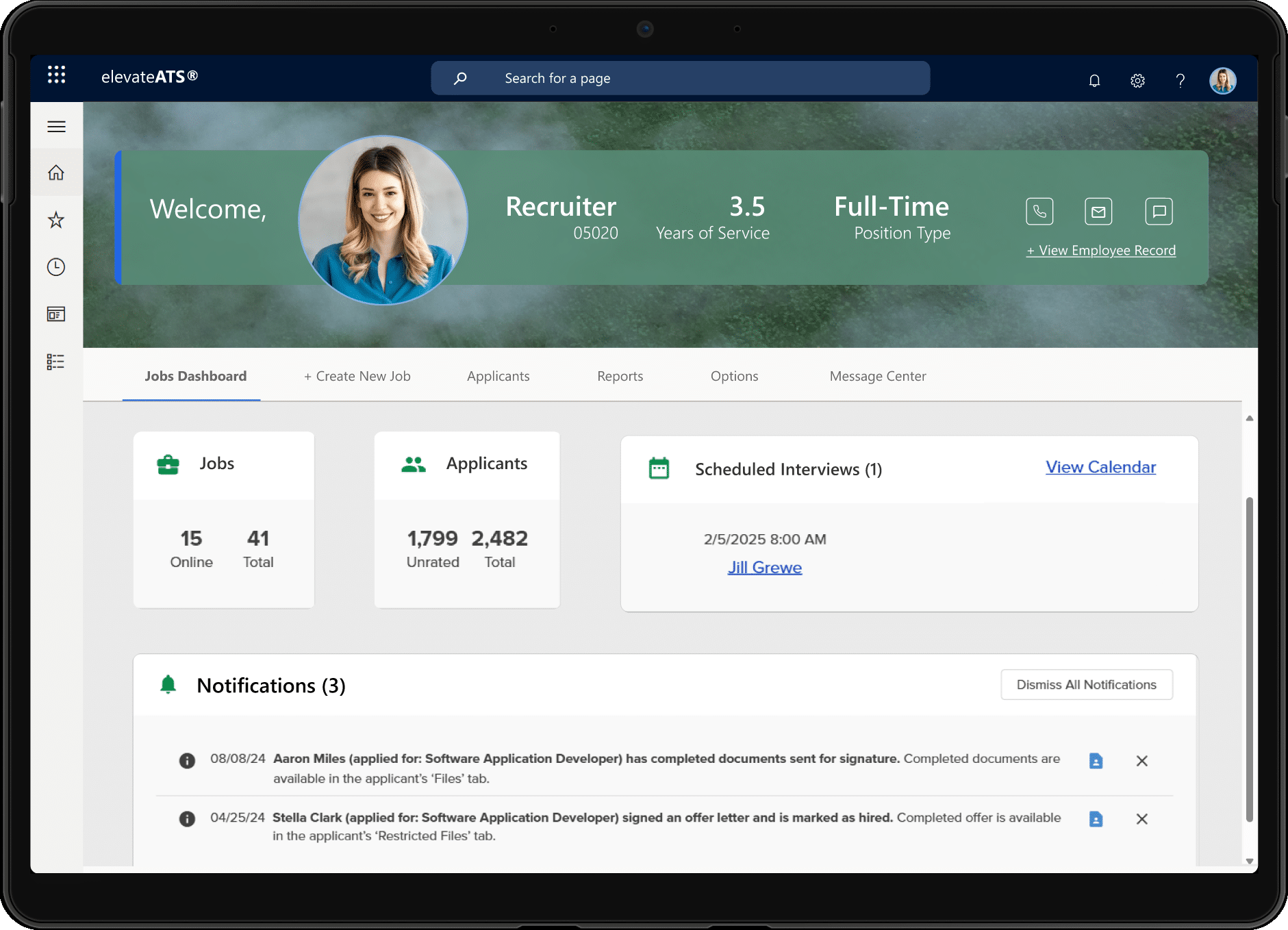Click the scroll down arrow on scrollbar
The height and width of the screenshot is (930, 1288).
tap(1249, 862)
